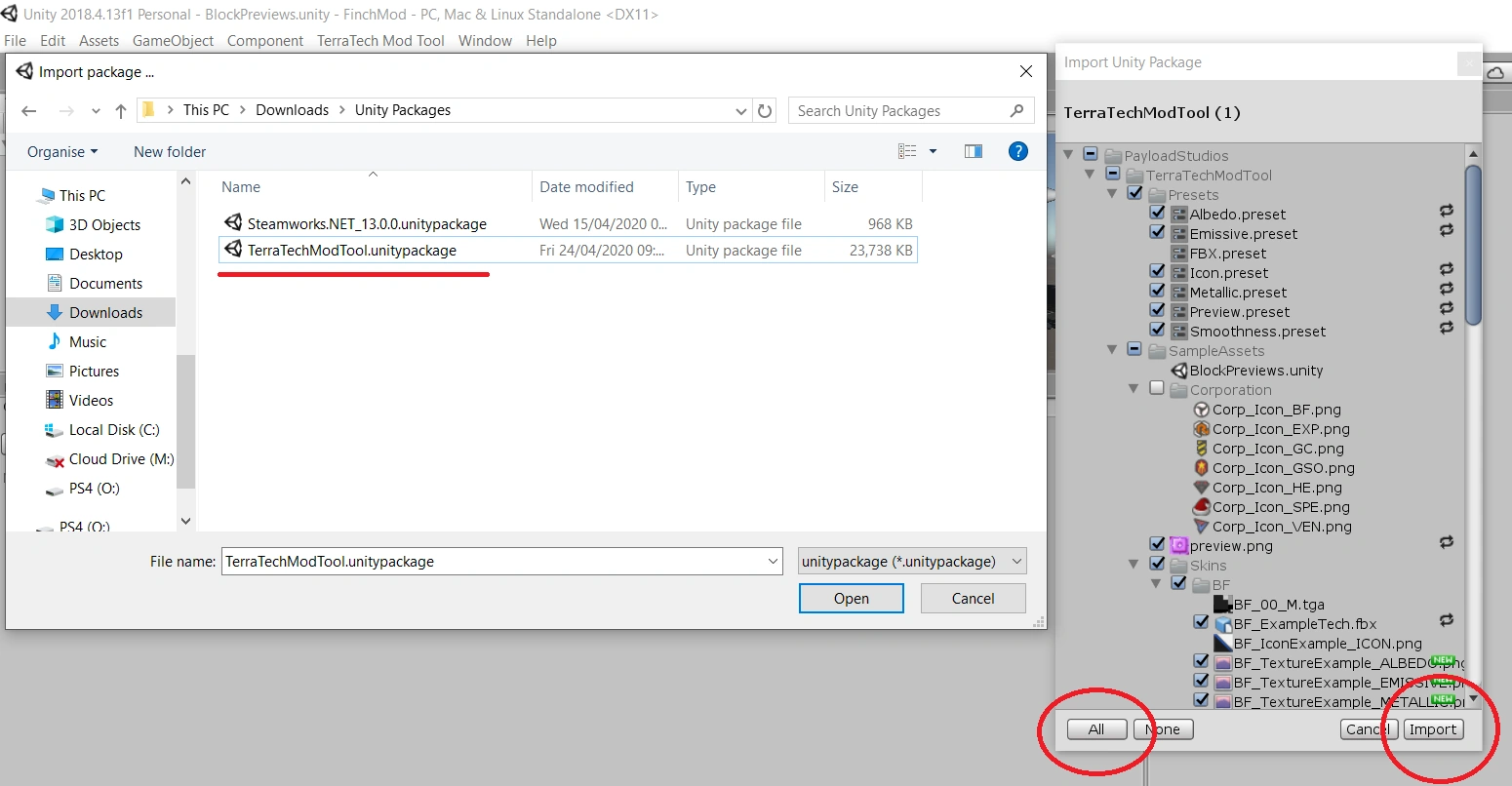Toggle the Skins folder checkbox
The height and width of the screenshot is (786, 1512).
pos(1158,564)
